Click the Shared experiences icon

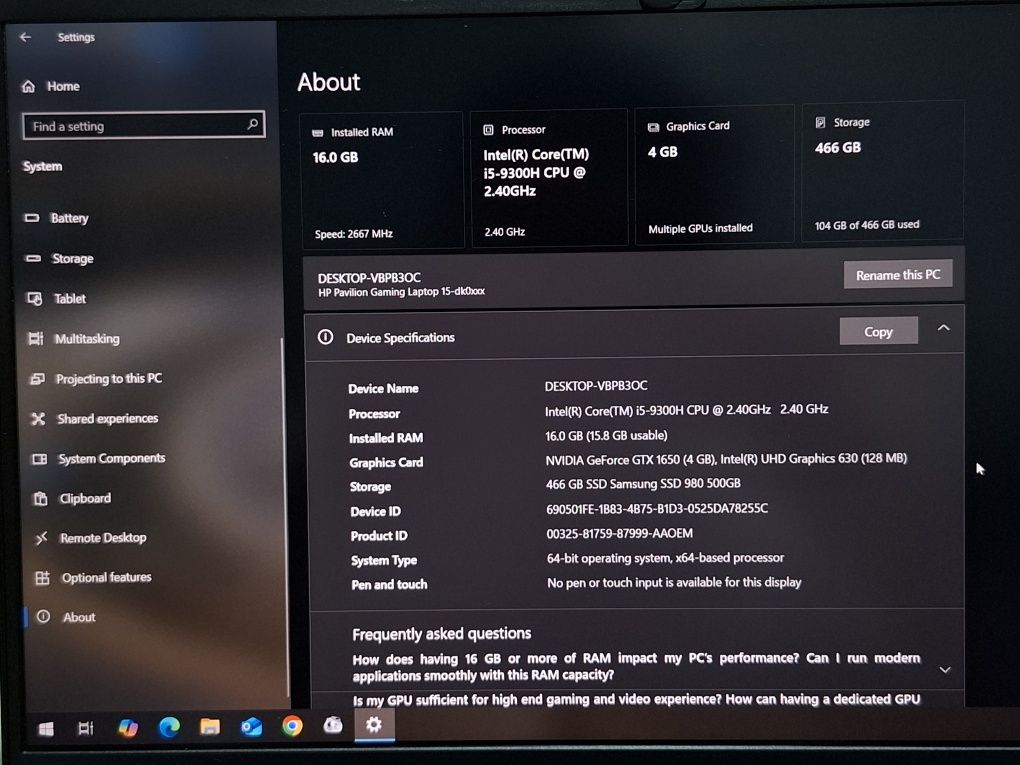tap(38, 418)
